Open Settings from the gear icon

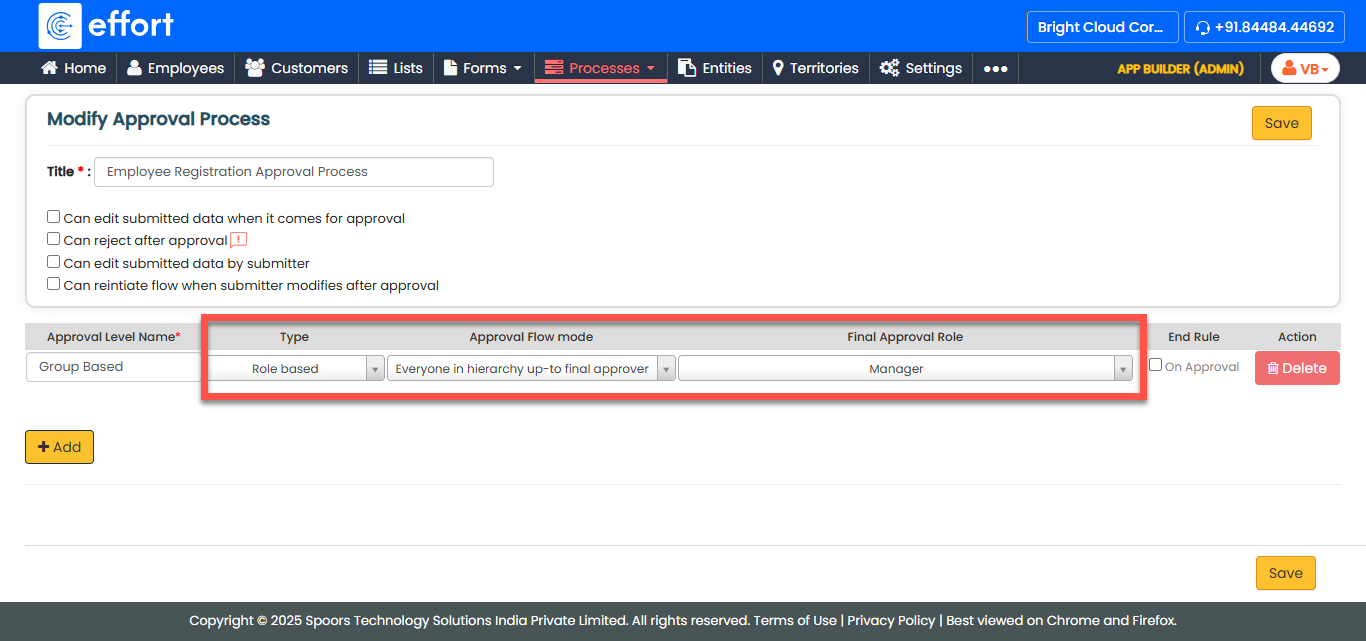click(920, 68)
